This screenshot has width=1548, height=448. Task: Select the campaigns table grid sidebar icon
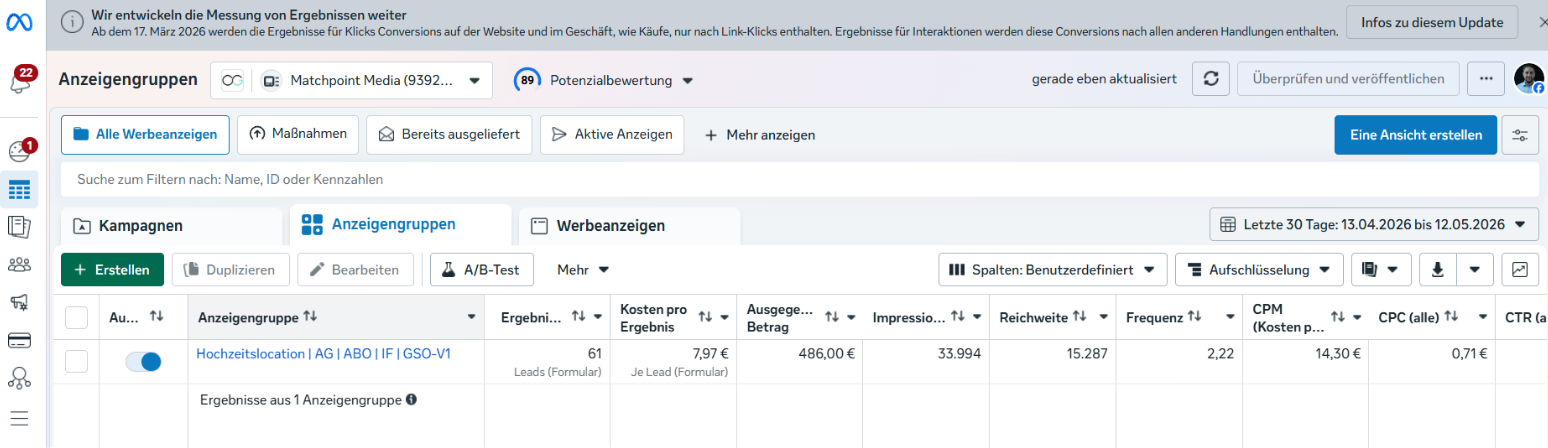(20, 189)
